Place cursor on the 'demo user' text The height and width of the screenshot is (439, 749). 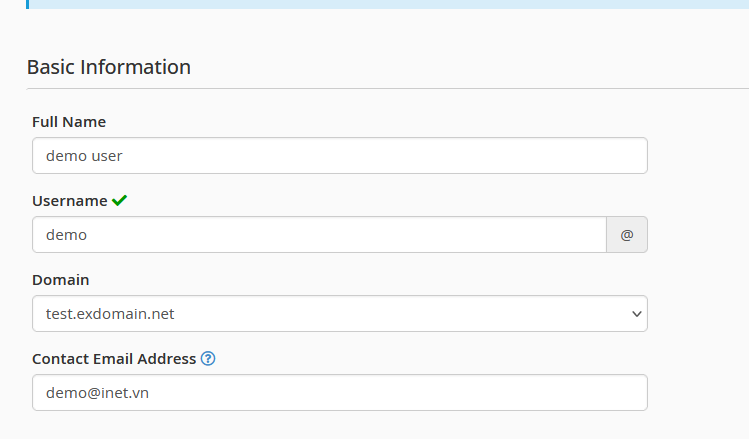(84, 156)
